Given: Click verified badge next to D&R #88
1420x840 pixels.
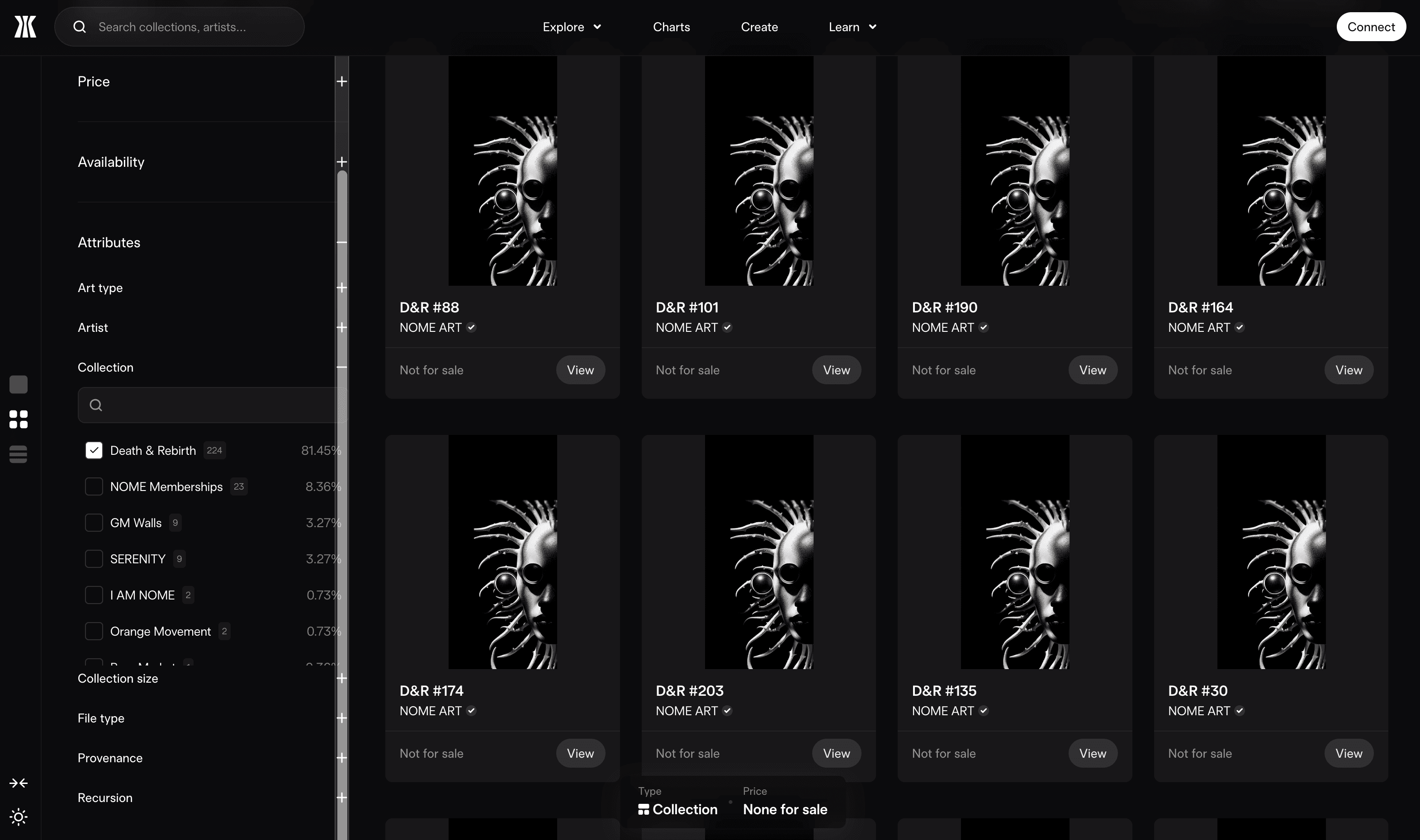Looking at the screenshot, I should (471, 327).
